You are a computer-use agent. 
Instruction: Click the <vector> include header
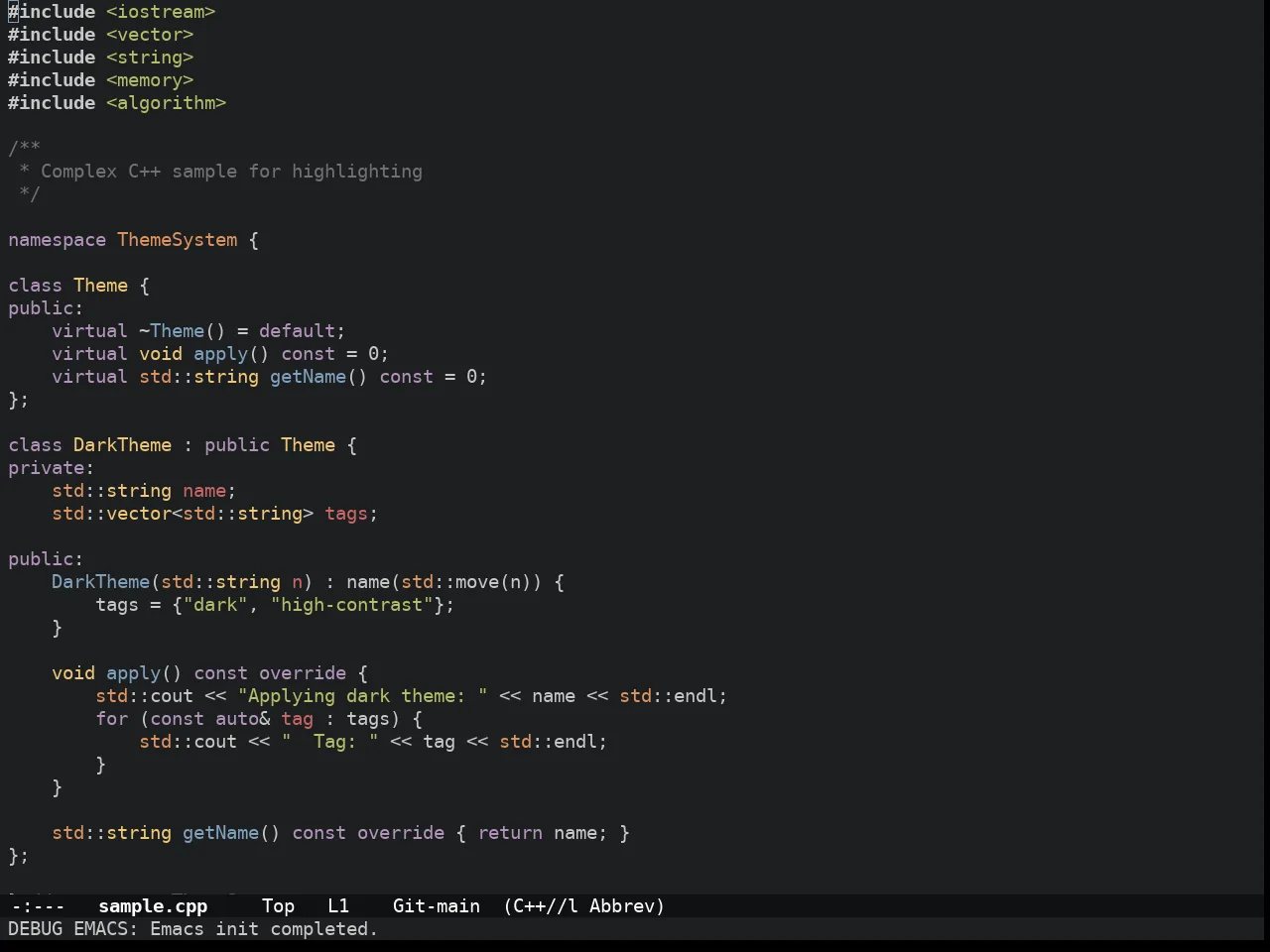pyautogui.click(x=150, y=35)
